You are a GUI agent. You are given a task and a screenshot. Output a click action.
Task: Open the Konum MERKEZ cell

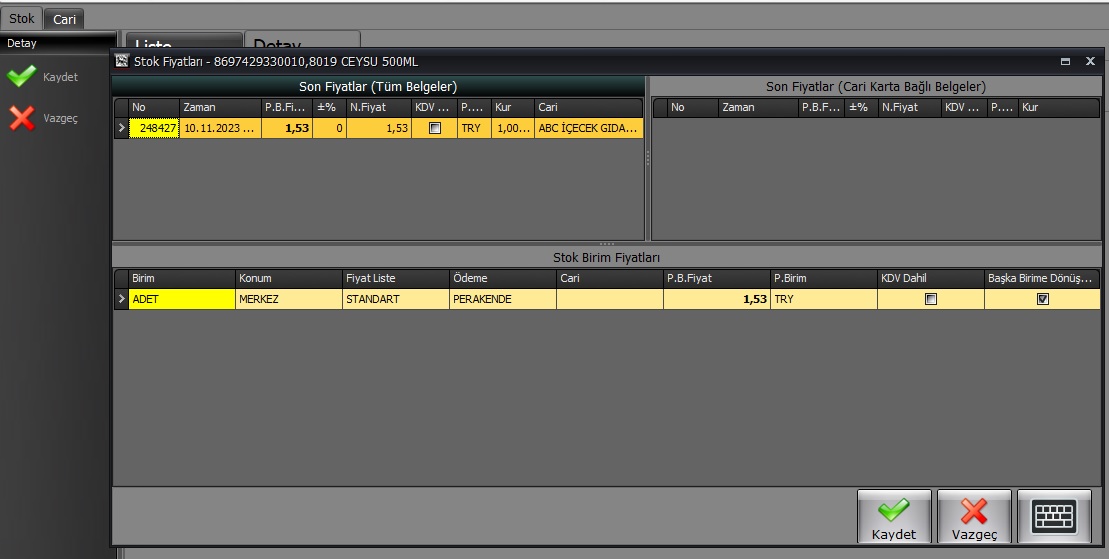point(288,299)
